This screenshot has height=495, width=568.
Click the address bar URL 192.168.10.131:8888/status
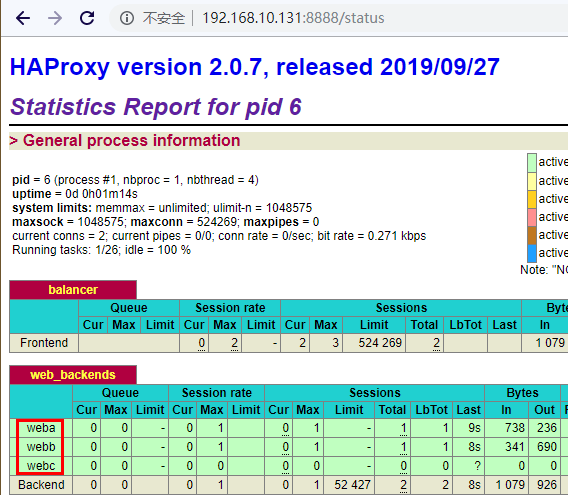click(x=293, y=18)
